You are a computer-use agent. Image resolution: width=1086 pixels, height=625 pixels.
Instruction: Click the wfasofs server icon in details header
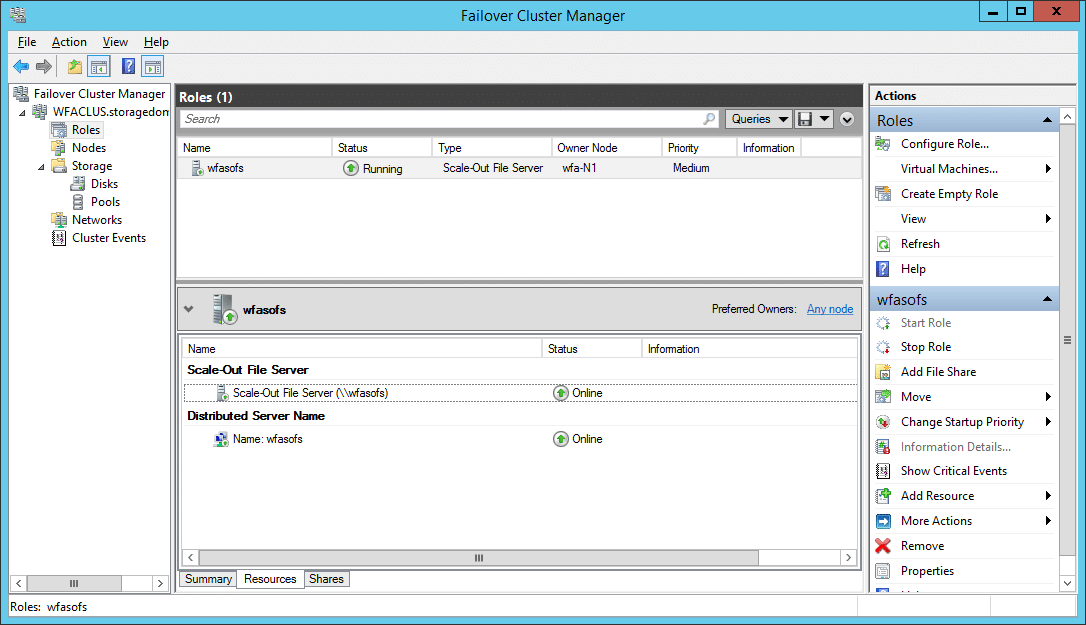(x=224, y=309)
